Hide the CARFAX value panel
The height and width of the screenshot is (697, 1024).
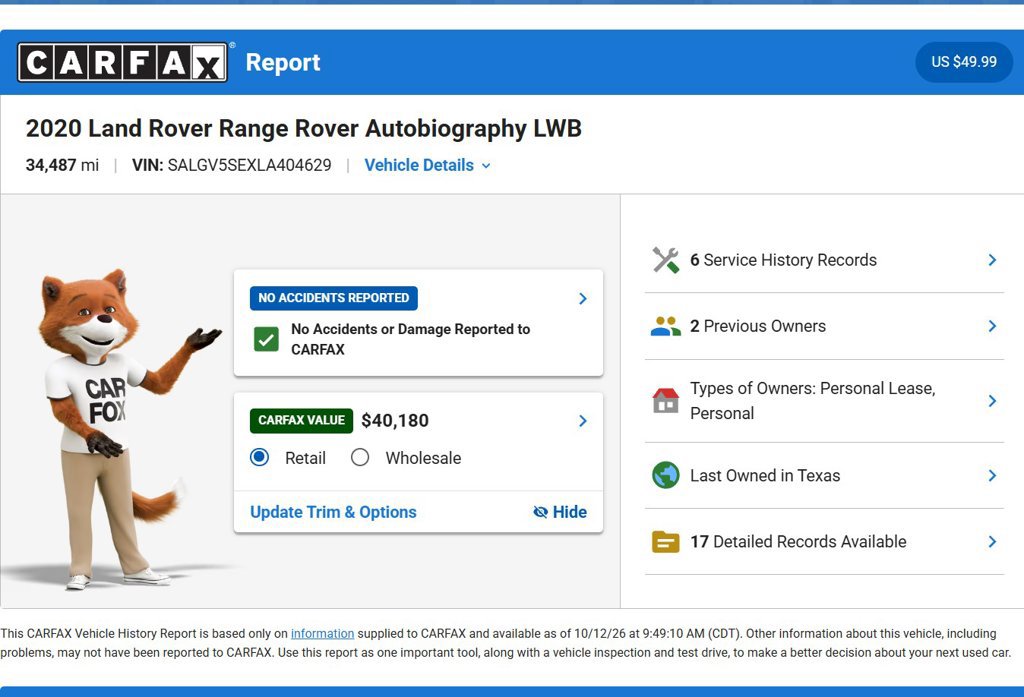560,512
